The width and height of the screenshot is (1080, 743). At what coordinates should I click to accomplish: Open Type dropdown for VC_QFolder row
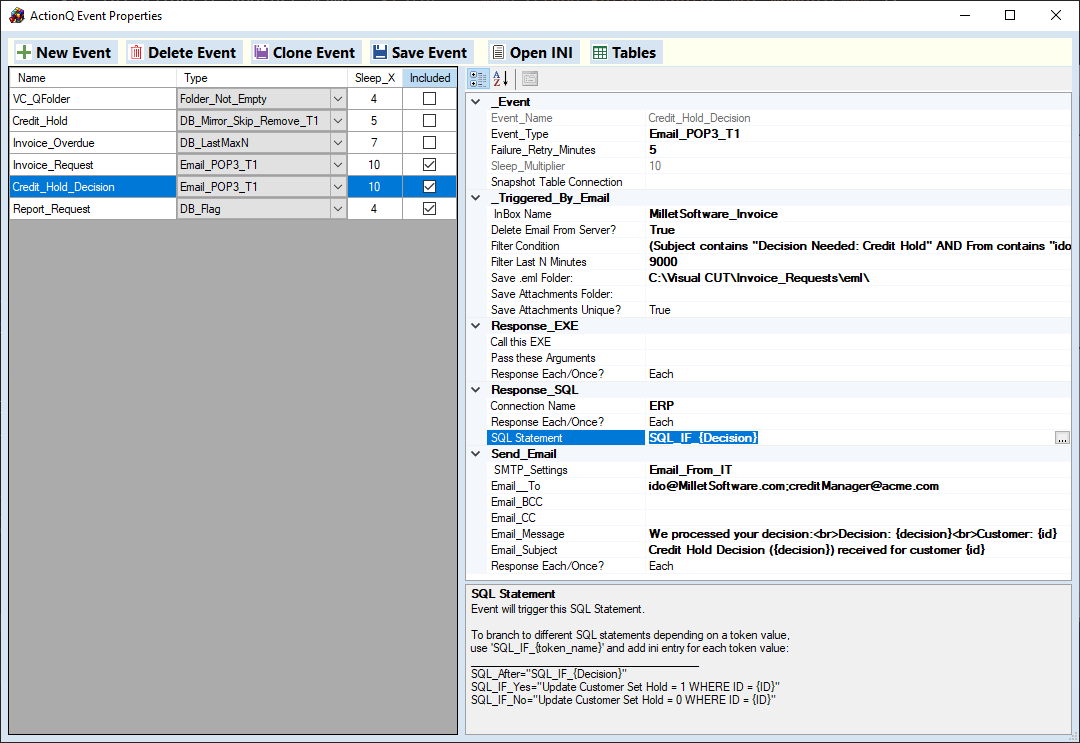(338, 98)
